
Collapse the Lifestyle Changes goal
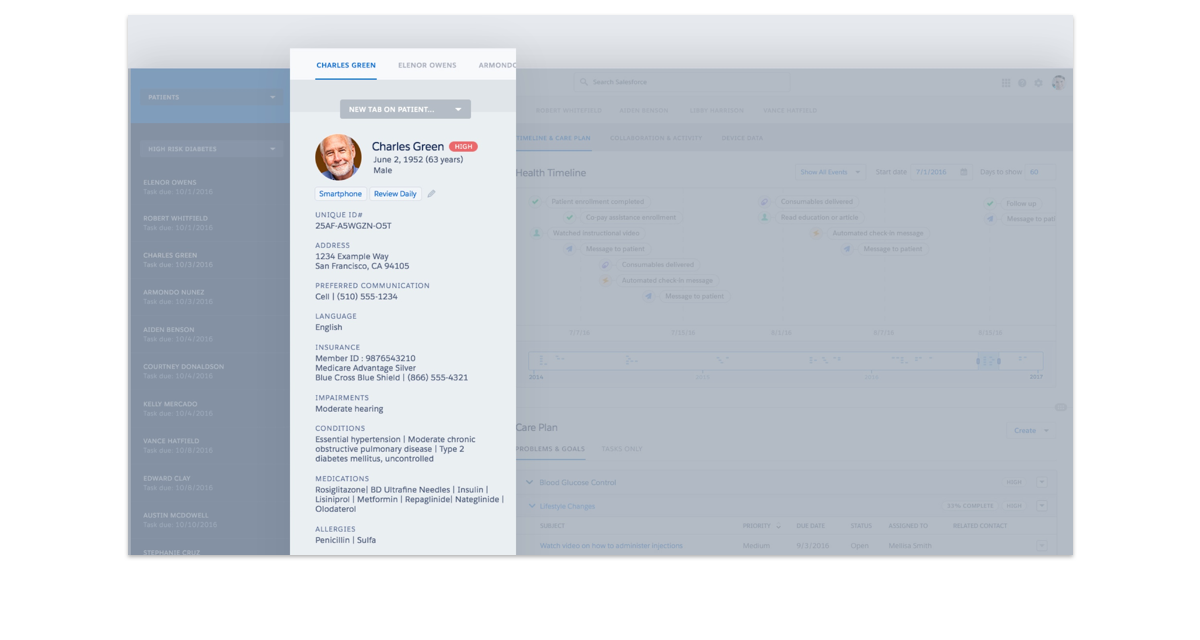[532, 506]
